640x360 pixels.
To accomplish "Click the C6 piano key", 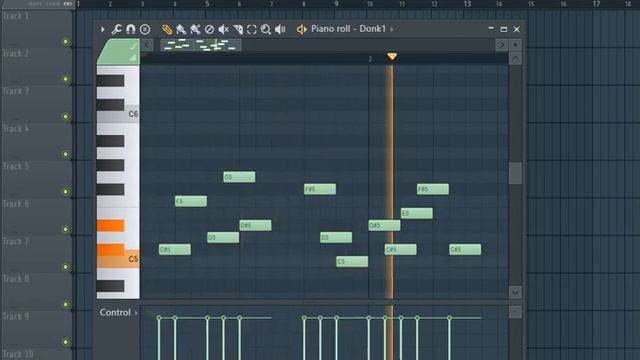I will pyautogui.click(x=132, y=114).
